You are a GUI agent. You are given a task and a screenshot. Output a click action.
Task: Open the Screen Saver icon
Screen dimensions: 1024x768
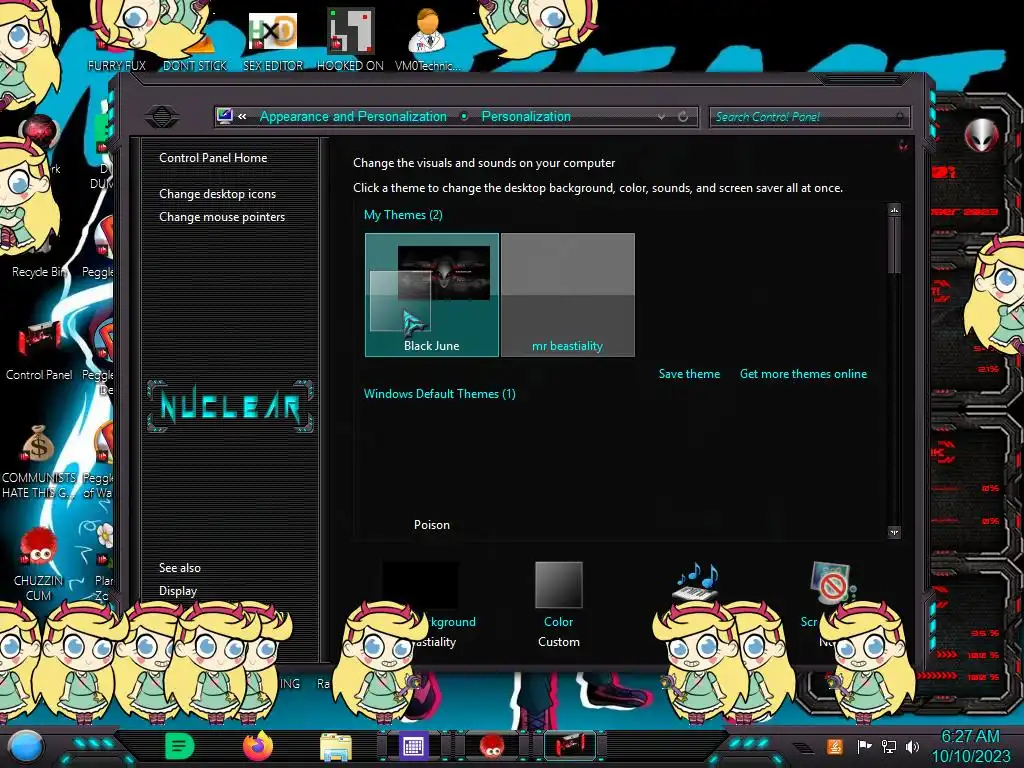(x=831, y=583)
